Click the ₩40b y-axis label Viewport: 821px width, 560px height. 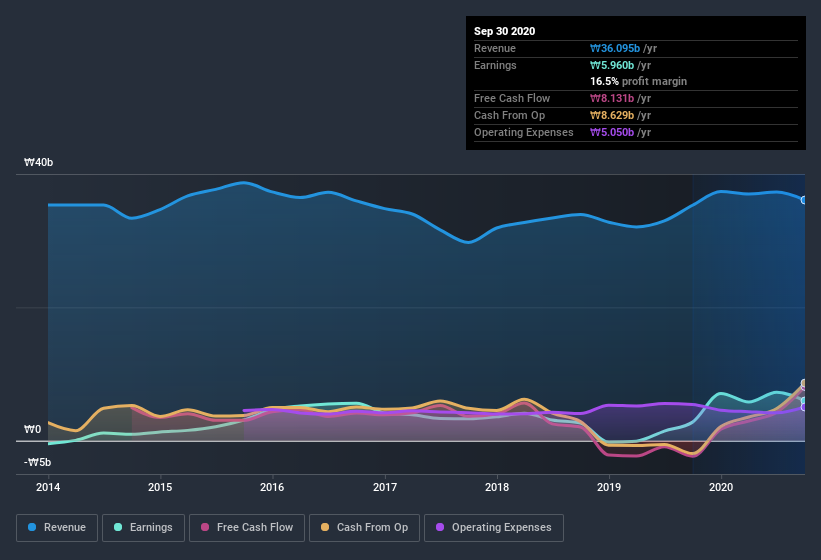click(38, 163)
